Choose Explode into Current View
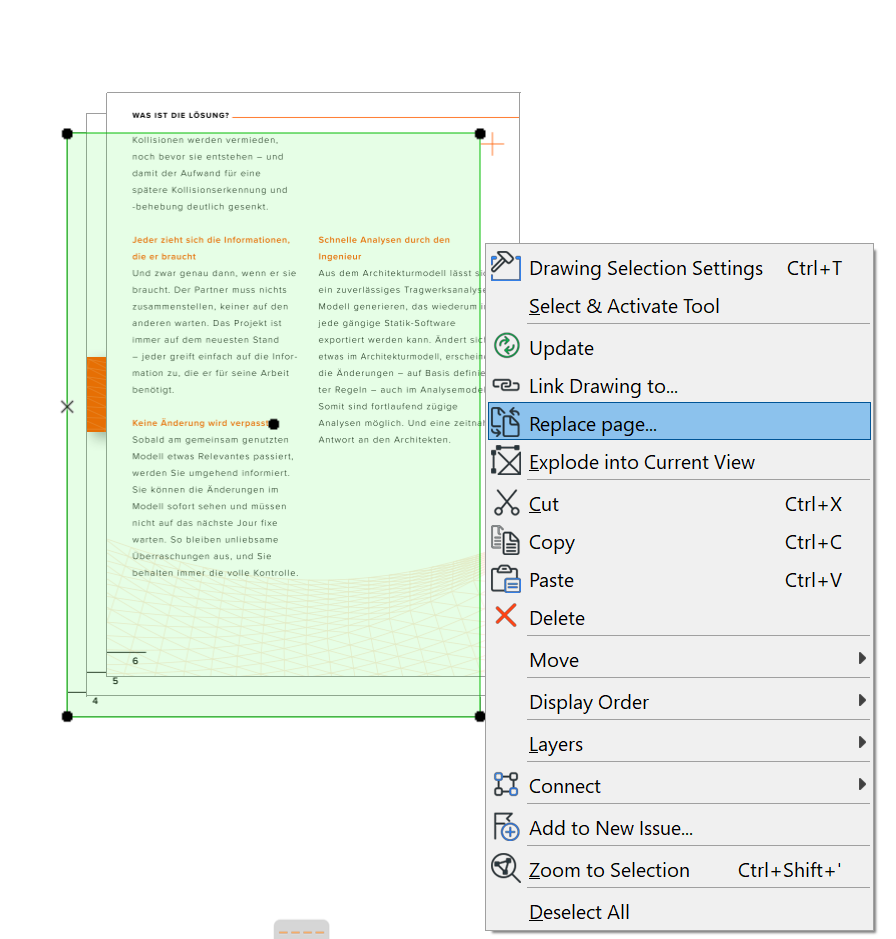The width and height of the screenshot is (896, 939). [679, 462]
